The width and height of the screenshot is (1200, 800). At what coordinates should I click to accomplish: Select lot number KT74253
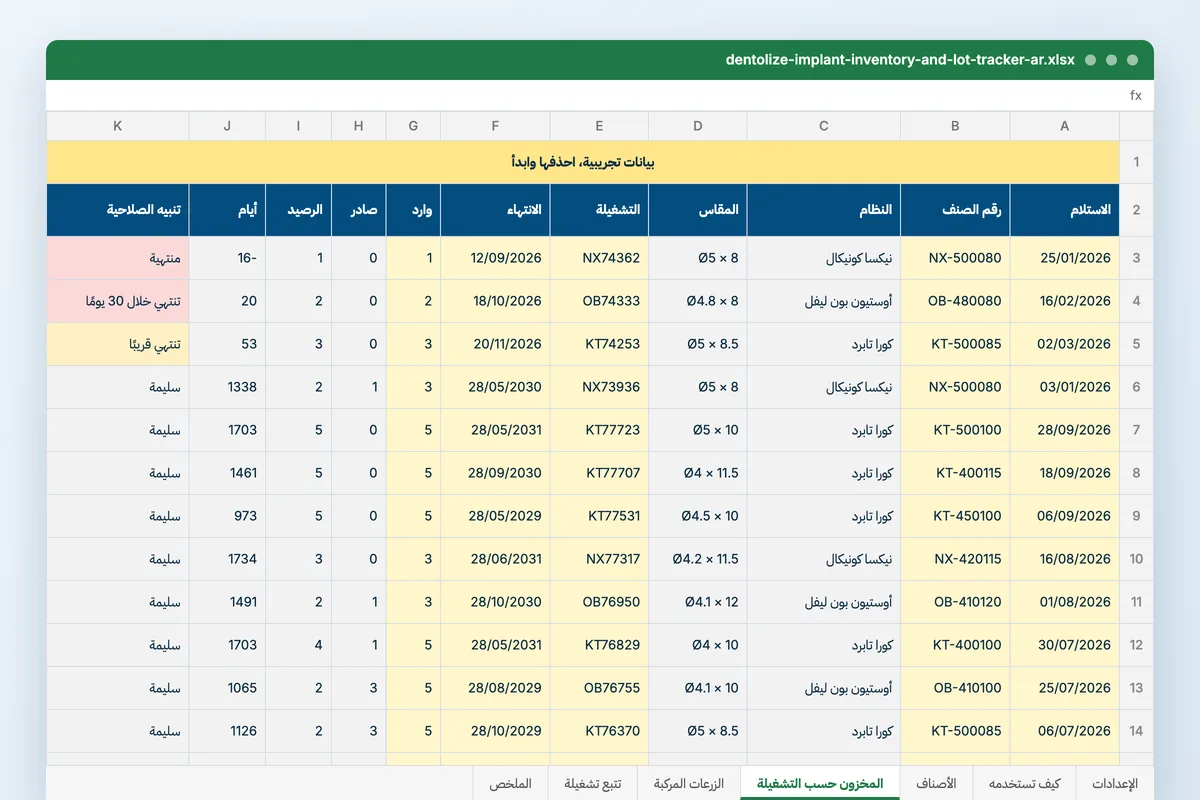point(599,344)
